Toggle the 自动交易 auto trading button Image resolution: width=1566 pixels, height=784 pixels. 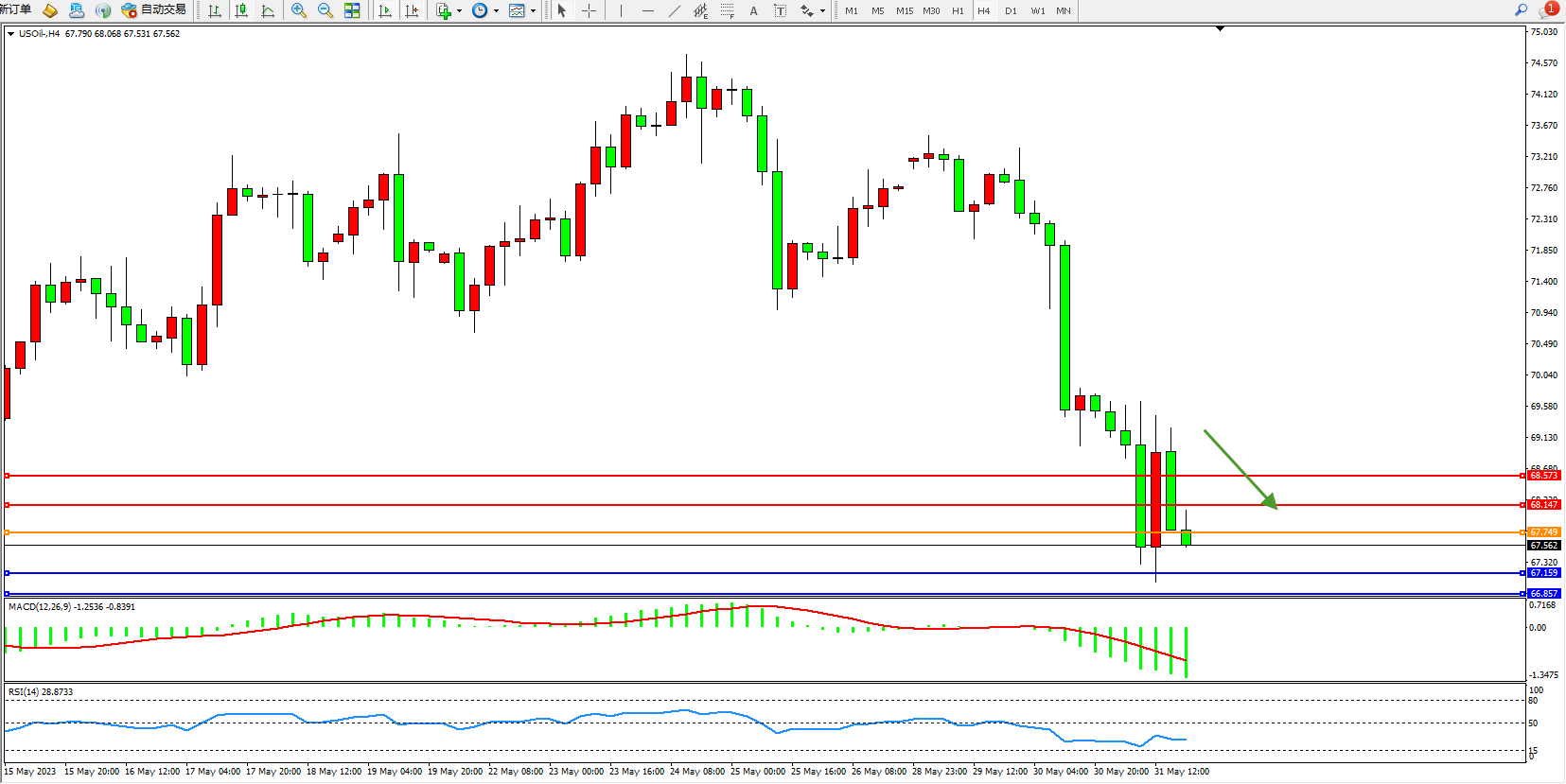coord(154,9)
